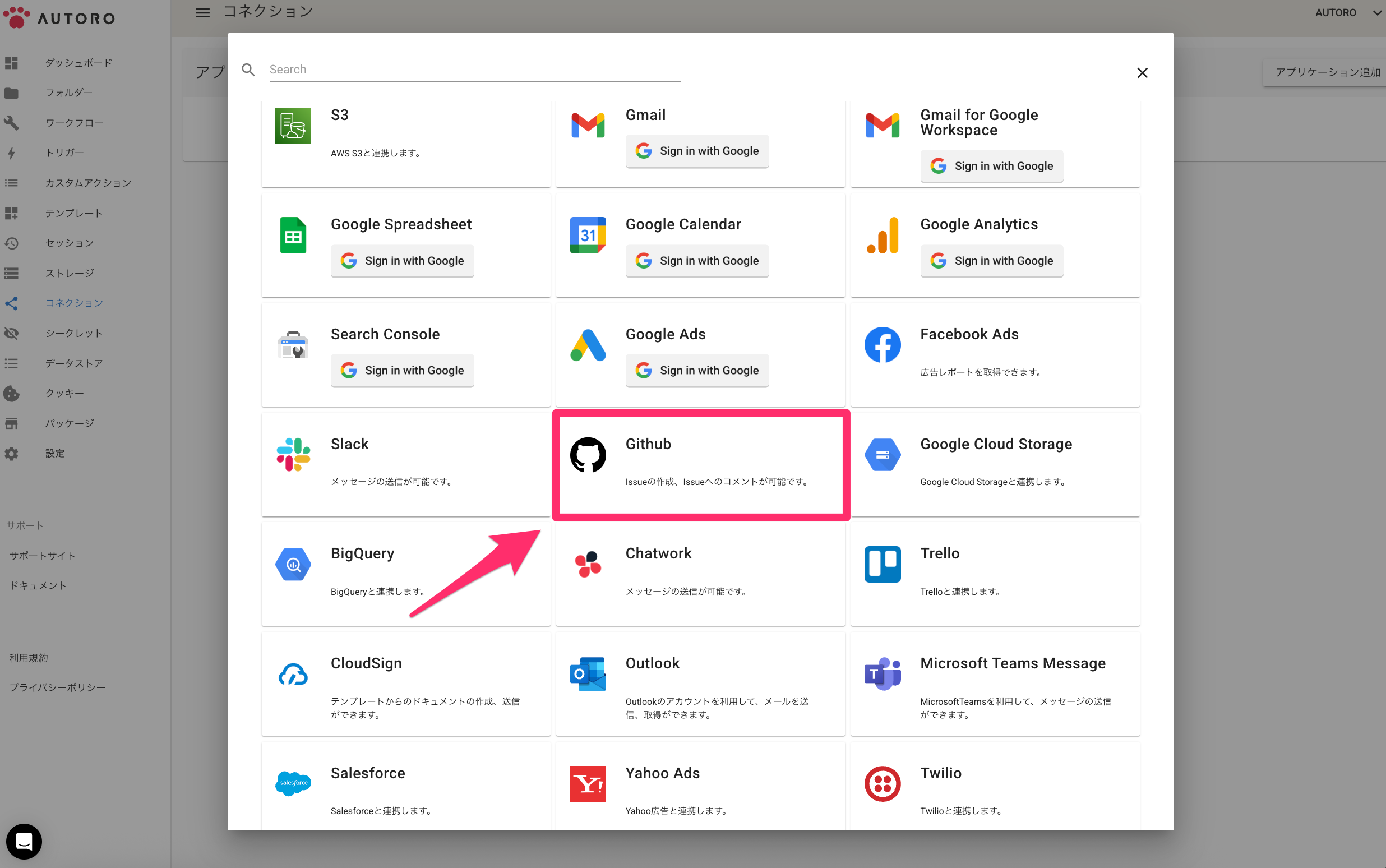This screenshot has width=1386, height=868.
Task: Open パッケージ in the sidebar
Action: pos(70,423)
